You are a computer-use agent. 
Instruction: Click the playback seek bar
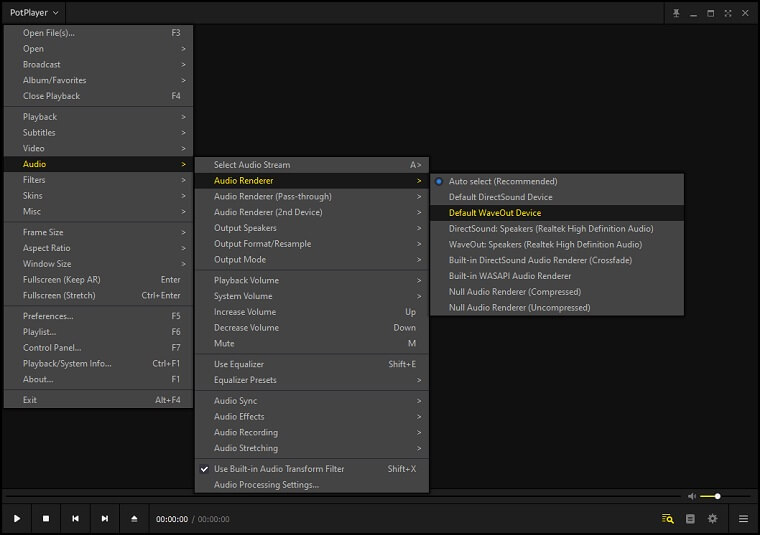point(342,496)
